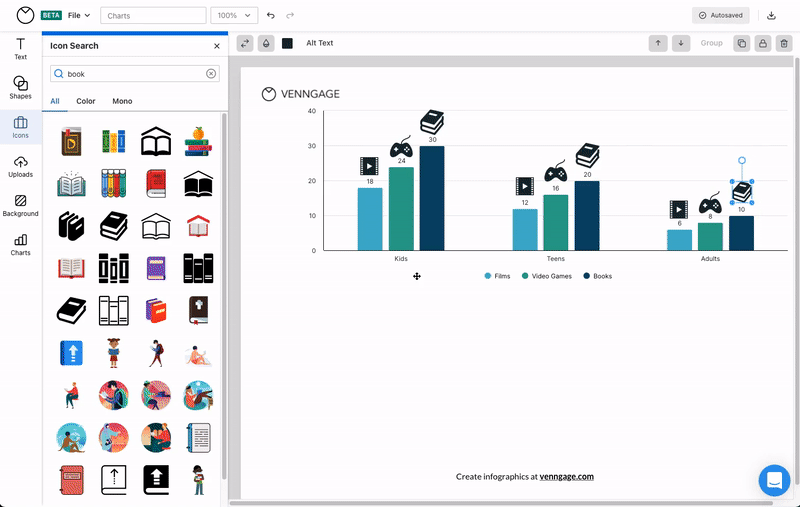Select the film icon above Adults bar
Viewport: 800px width, 507px height.
(679, 210)
